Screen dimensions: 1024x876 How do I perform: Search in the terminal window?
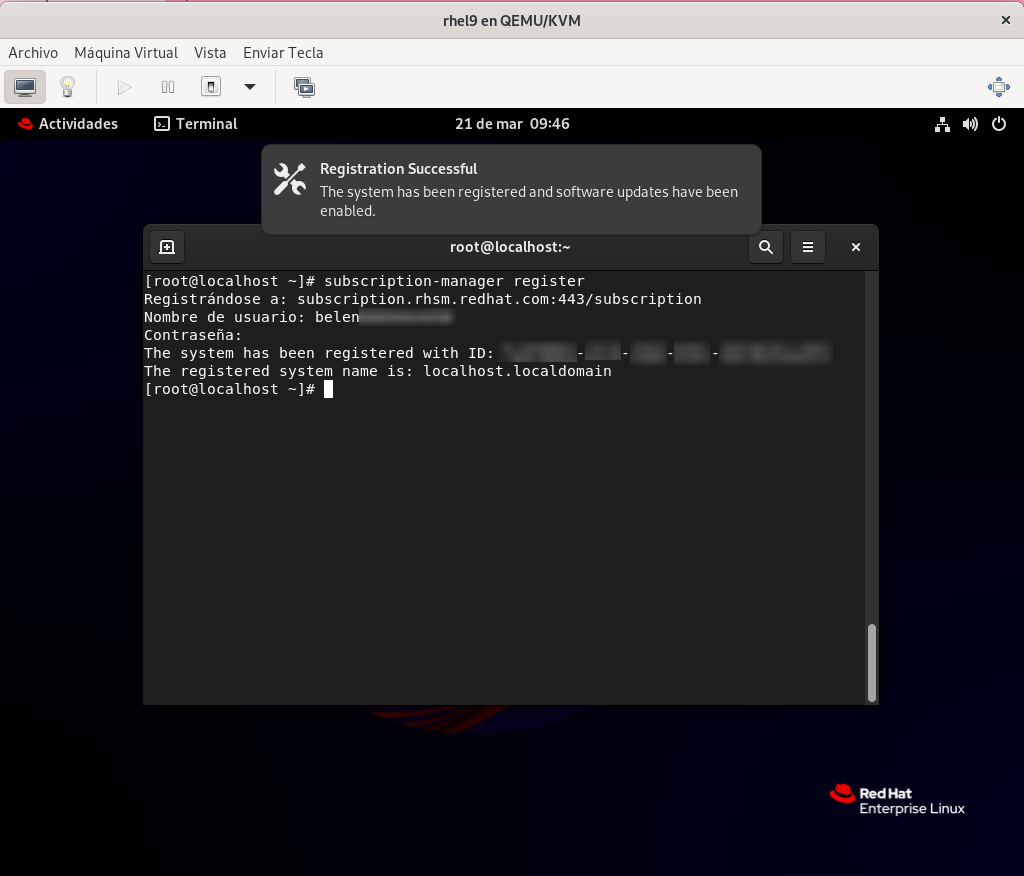766,247
